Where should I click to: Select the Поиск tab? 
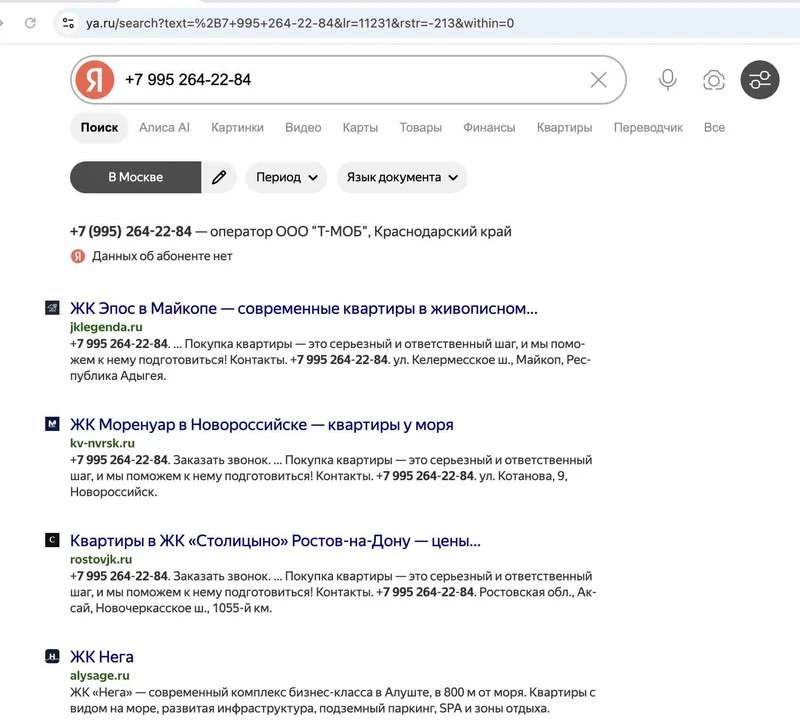coord(99,128)
